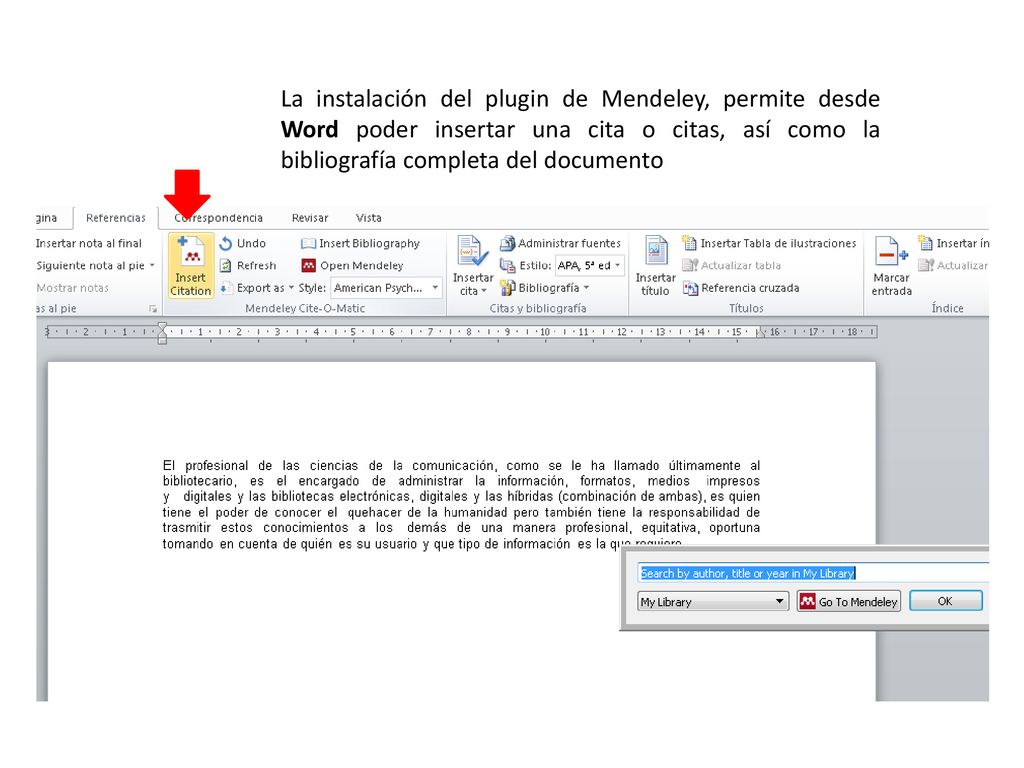Click the Go To Mendeley button

[848, 601]
